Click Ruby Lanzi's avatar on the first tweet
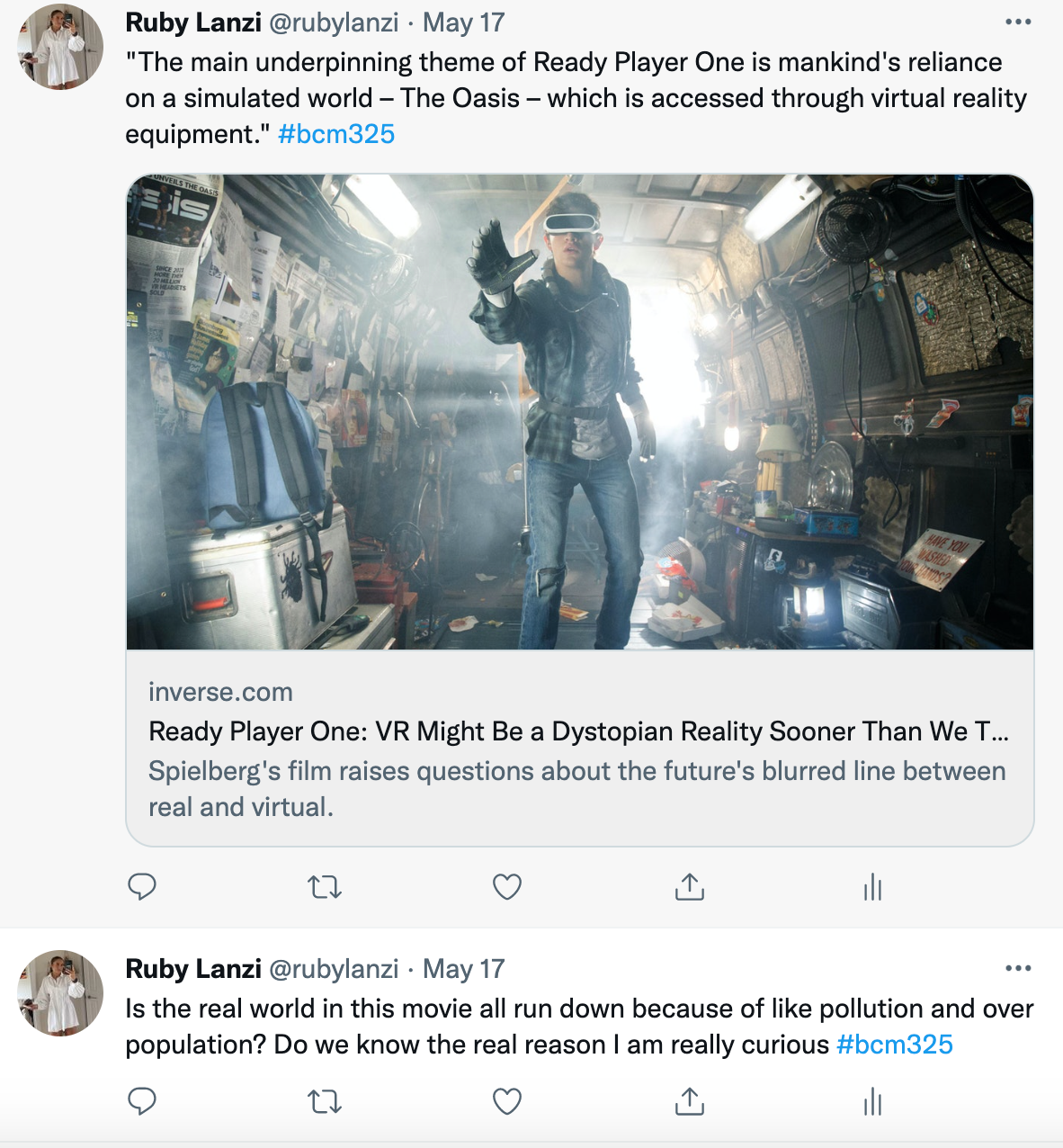 pyautogui.click(x=61, y=47)
